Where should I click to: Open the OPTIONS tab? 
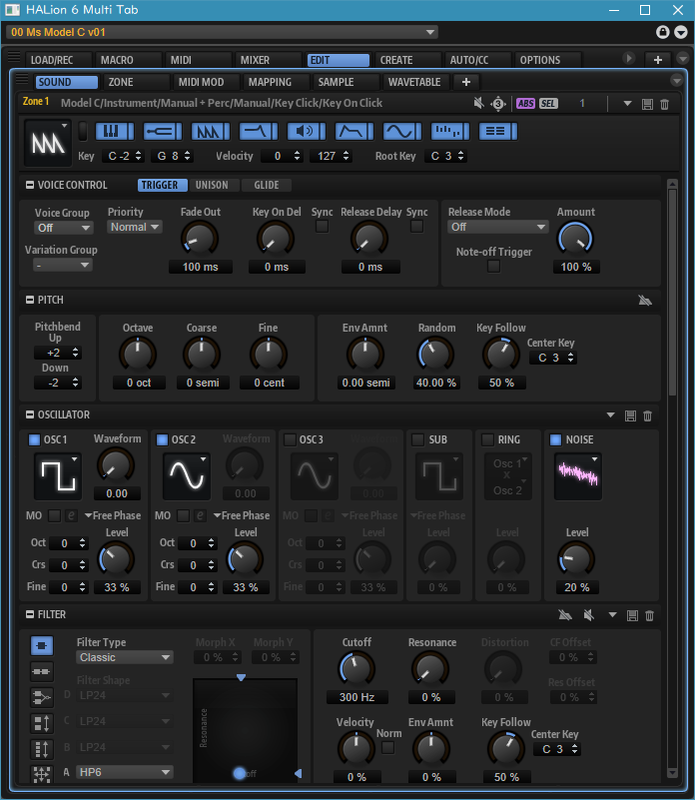(x=547, y=60)
